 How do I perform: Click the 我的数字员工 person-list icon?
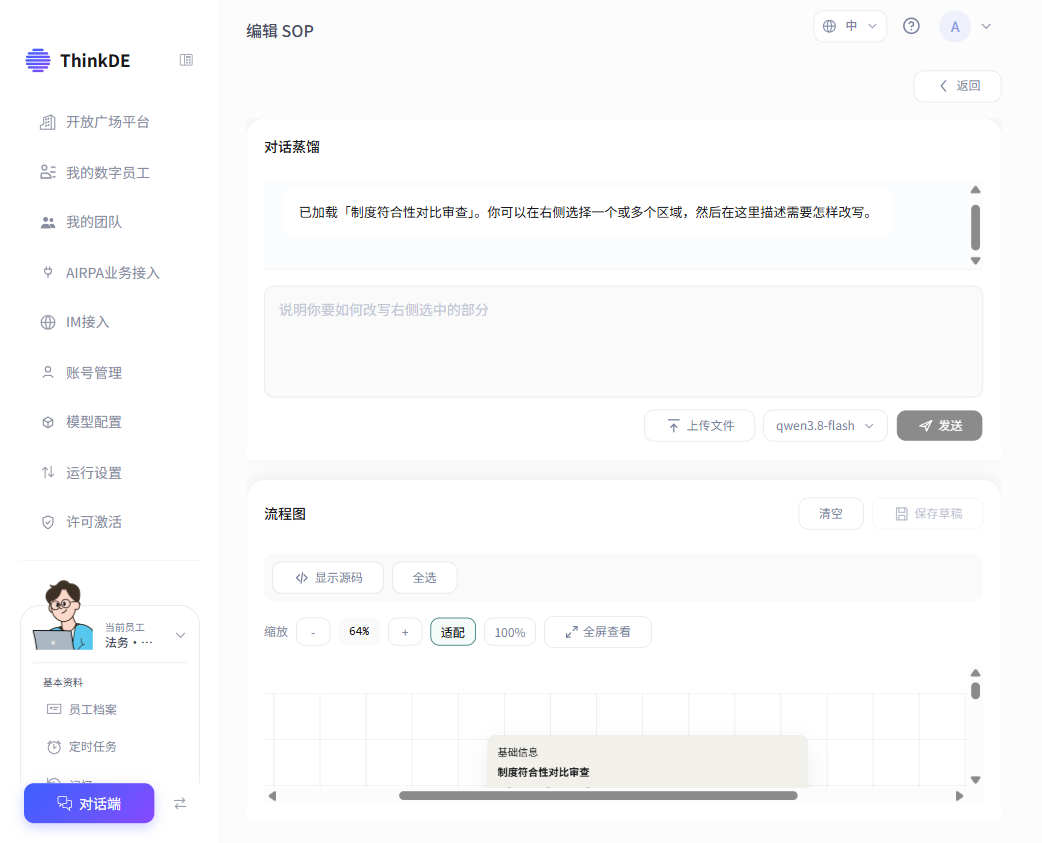pos(48,172)
